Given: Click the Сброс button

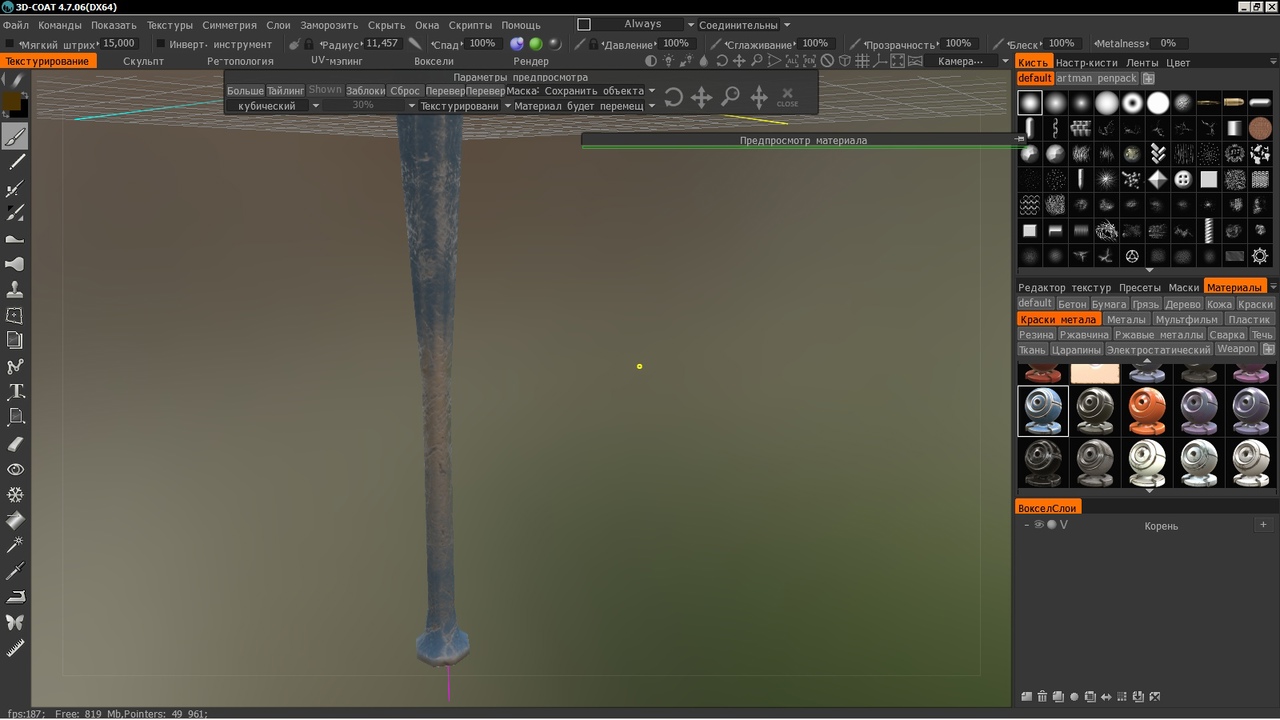Looking at the screenshot, I should click(405, 91).
